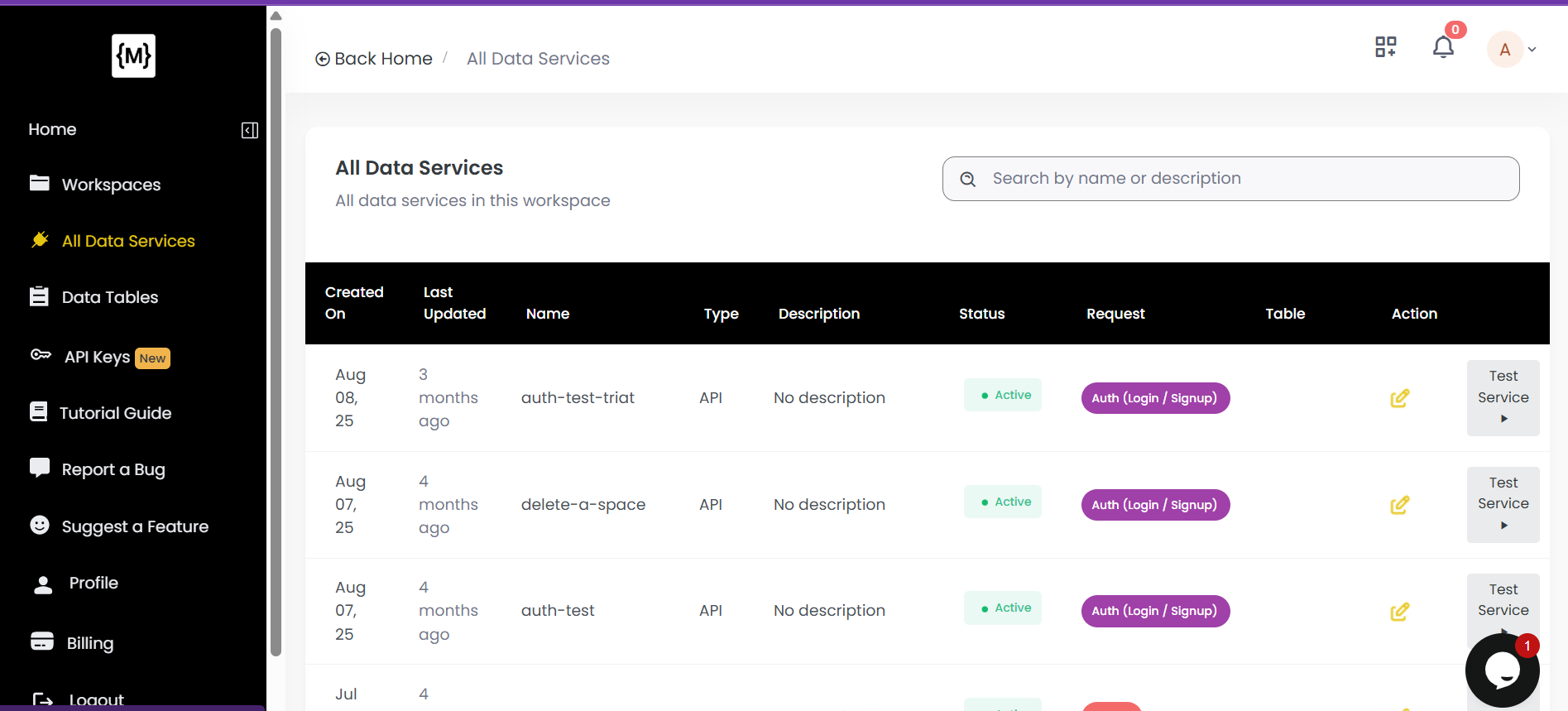Image resolution: width=1568 pixels, height=711 pixels.
Task: Open Tutorial Guide in the sidebar
Action: tap(115, 413)
